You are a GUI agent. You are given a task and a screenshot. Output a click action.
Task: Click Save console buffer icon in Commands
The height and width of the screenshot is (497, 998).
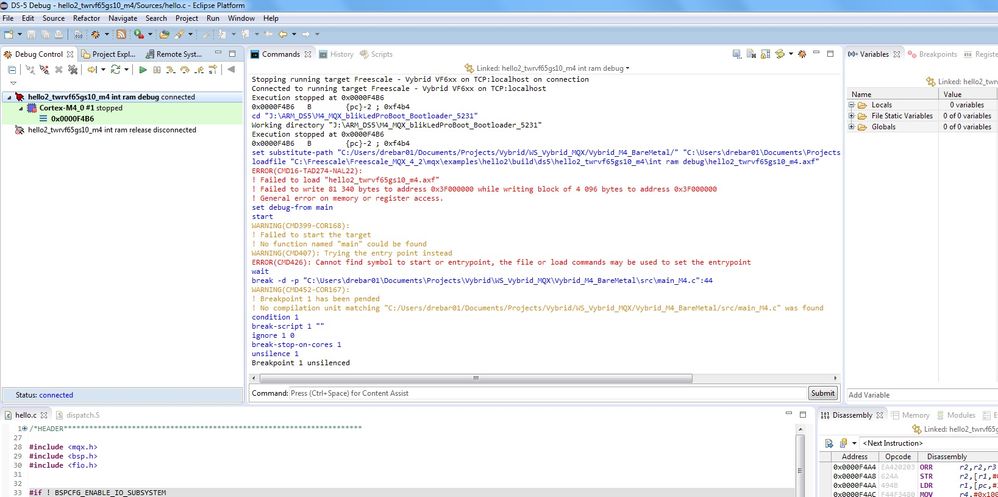click(737, 54)
